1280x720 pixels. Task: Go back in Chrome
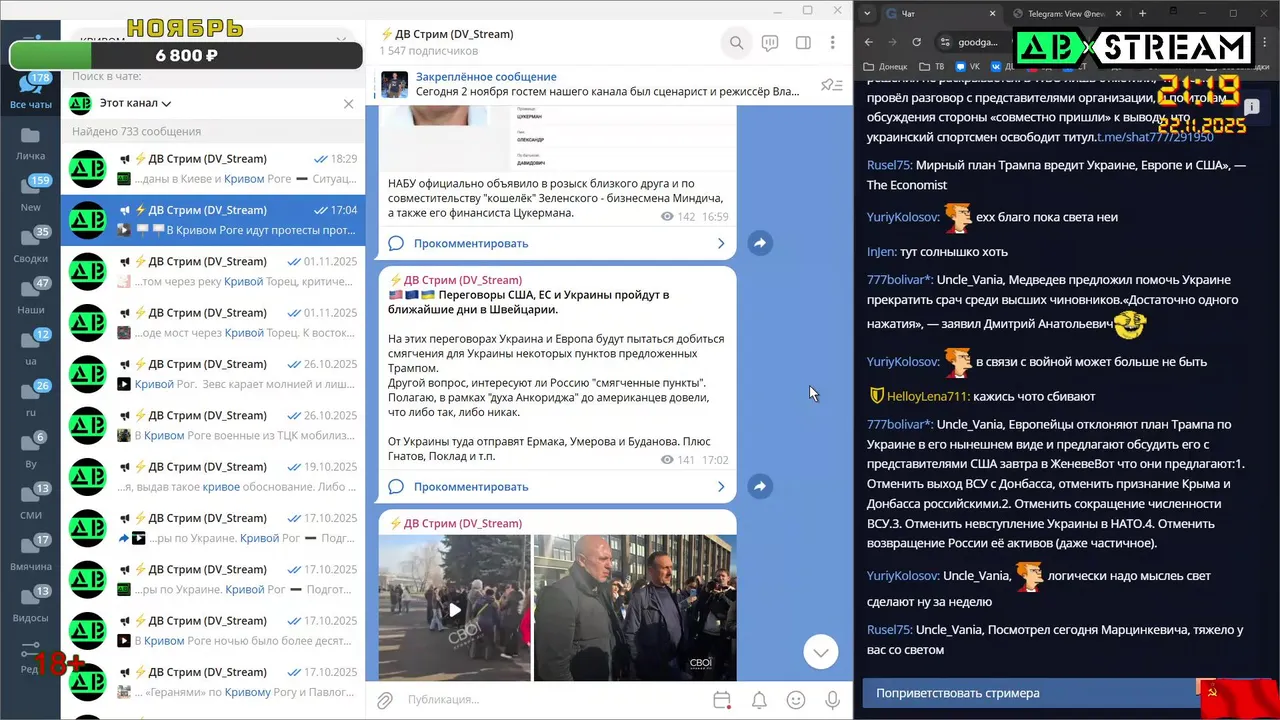pyautogui.click(x=868, y=42)
